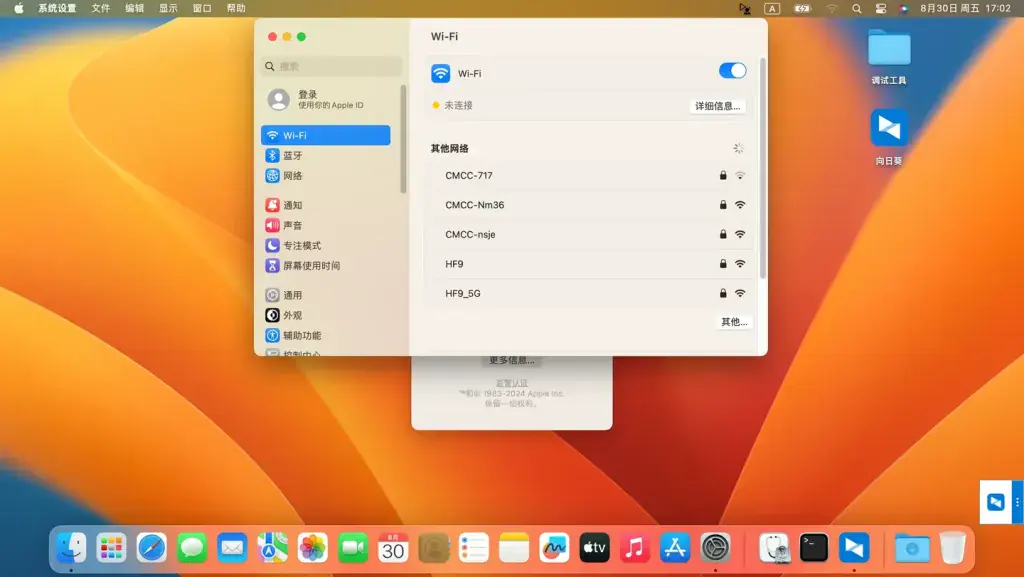The width and height of the screenshot is (1024, 577).
Task: Open Launchpad from the Dock
Action: pos(112,547)
